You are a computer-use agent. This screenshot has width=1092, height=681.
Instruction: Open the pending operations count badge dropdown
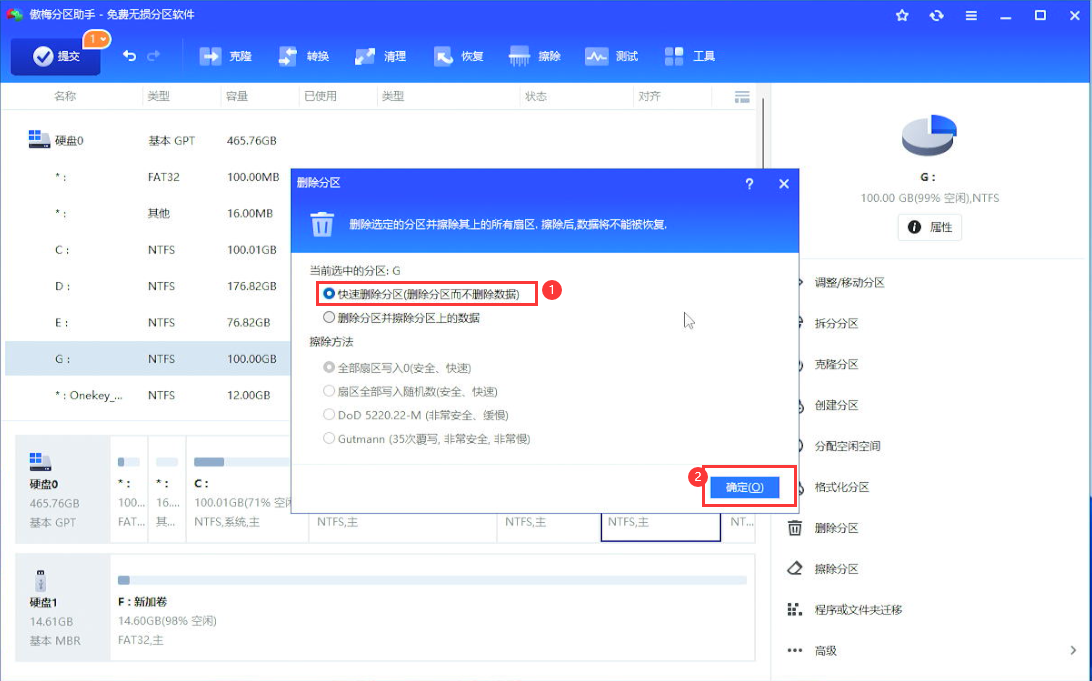pyautogui.click(x=96, y=39)
